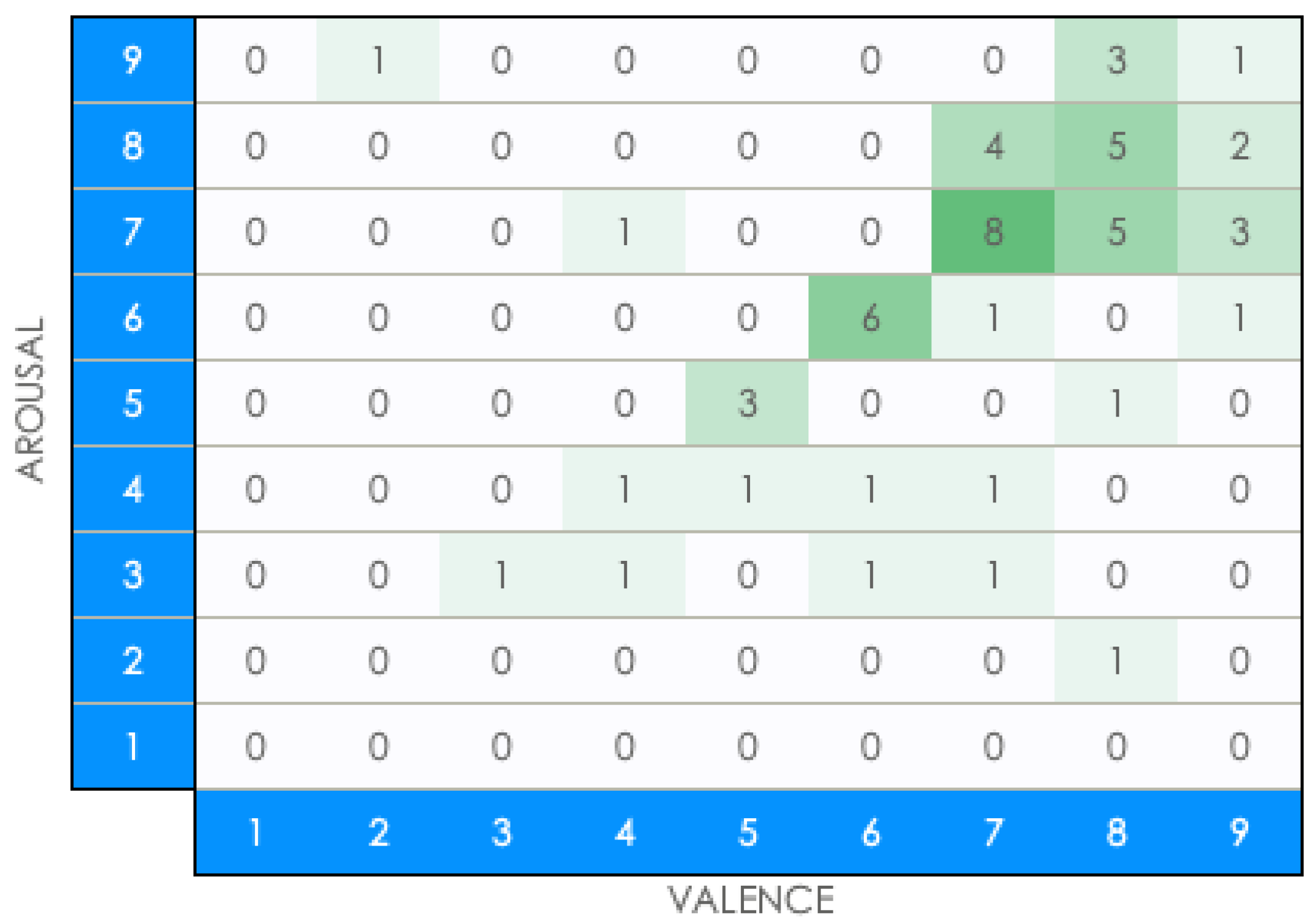
Task: Click the VALENCE axis label
Action: (751, 900)
